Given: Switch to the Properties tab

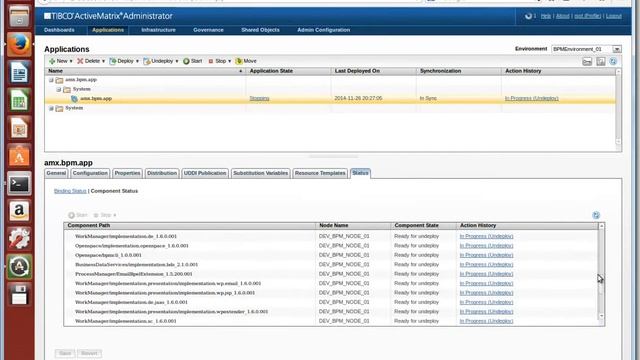Looking at the screenshot, I should [x=127, y=173].
